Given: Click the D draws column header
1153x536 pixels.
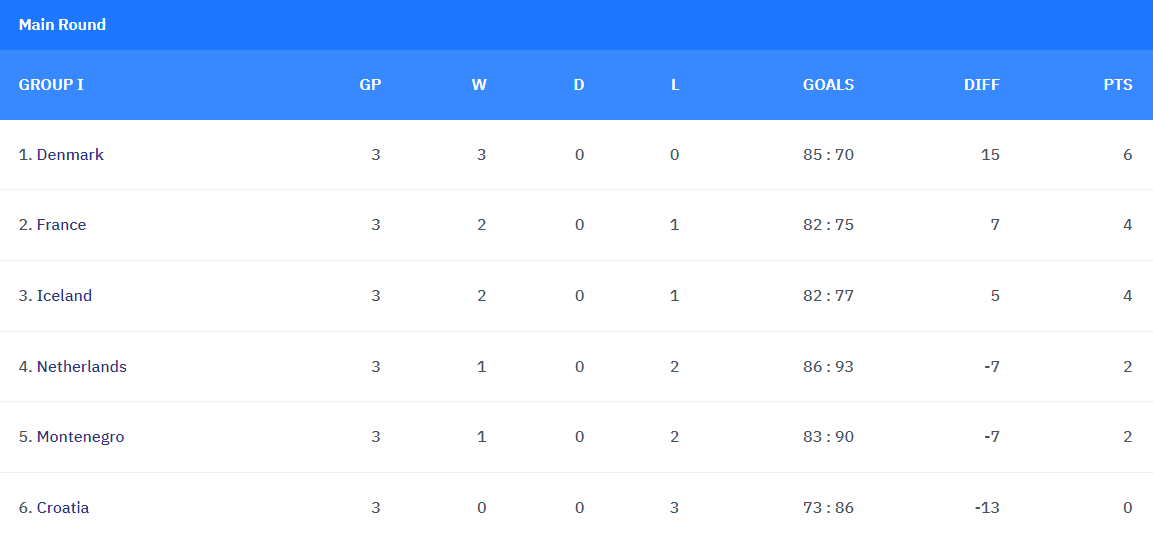Looking at the screenshot, I should click(x=579, y=85).
